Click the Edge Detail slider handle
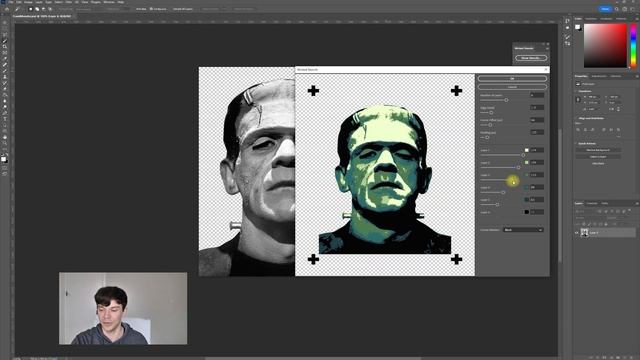This screenshot has height=360, width=640. [x=491, y=113]
